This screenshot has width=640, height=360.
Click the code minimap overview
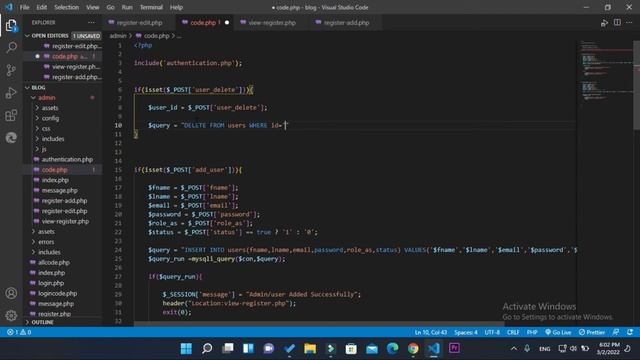[x=605, y=71]
